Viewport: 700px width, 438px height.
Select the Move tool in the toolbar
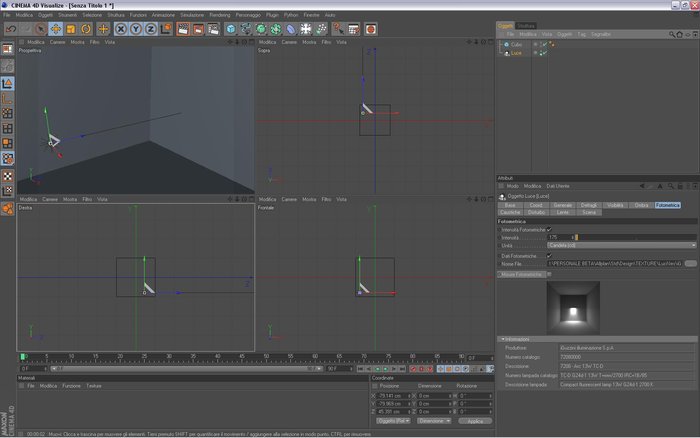coord(56,29)
